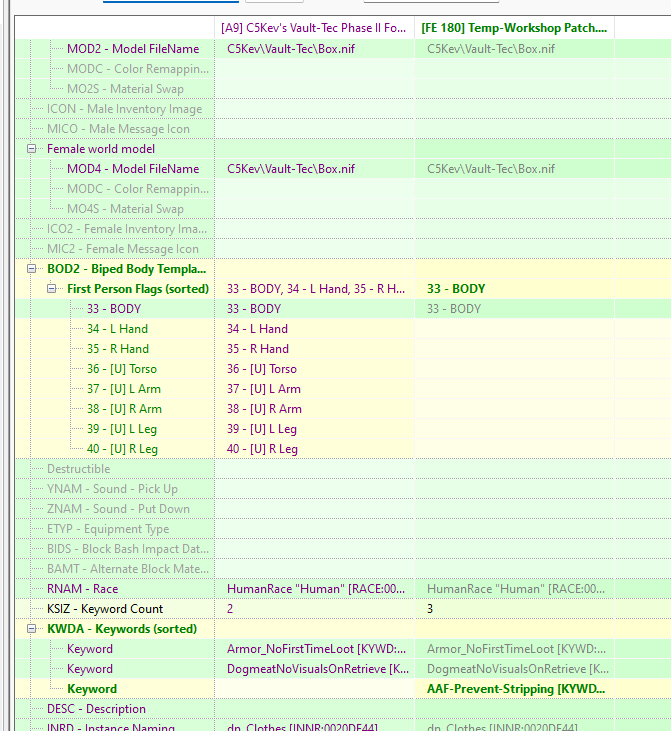
Task: Select the C5Kev's Vault-Tec Phase II column header
Action: 314,28
